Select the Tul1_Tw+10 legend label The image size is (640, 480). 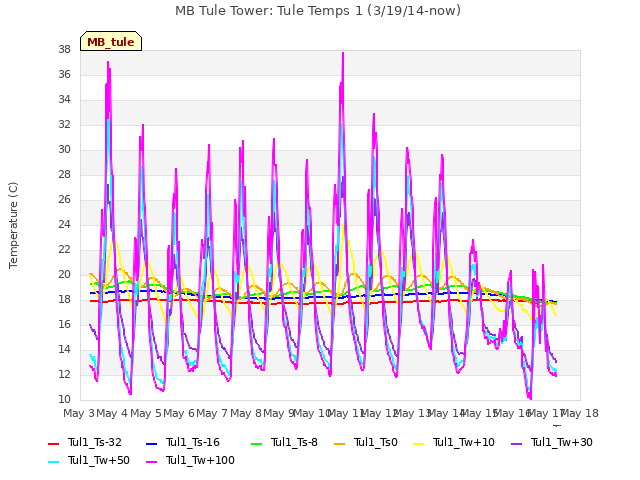[464, 442]
